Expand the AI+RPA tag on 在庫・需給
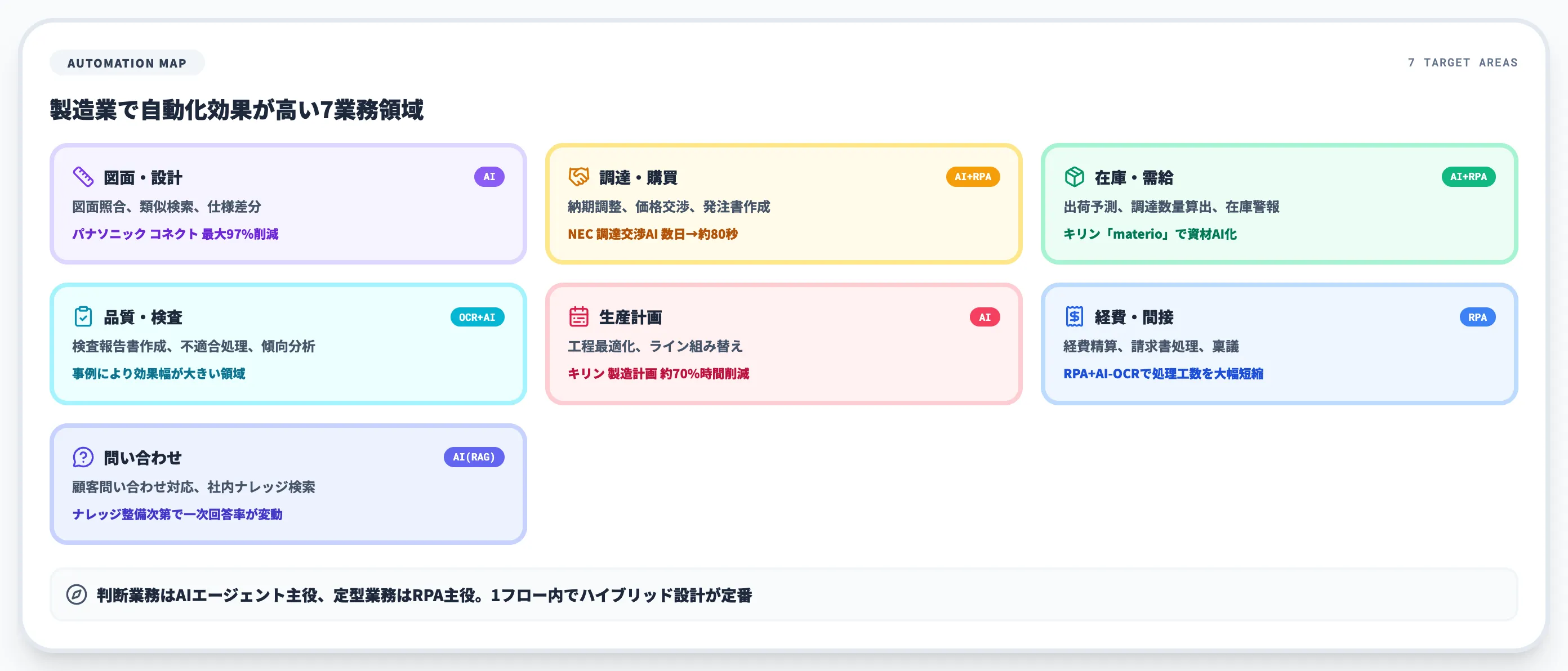The image size is (1568, 671). coord(1468,176)
